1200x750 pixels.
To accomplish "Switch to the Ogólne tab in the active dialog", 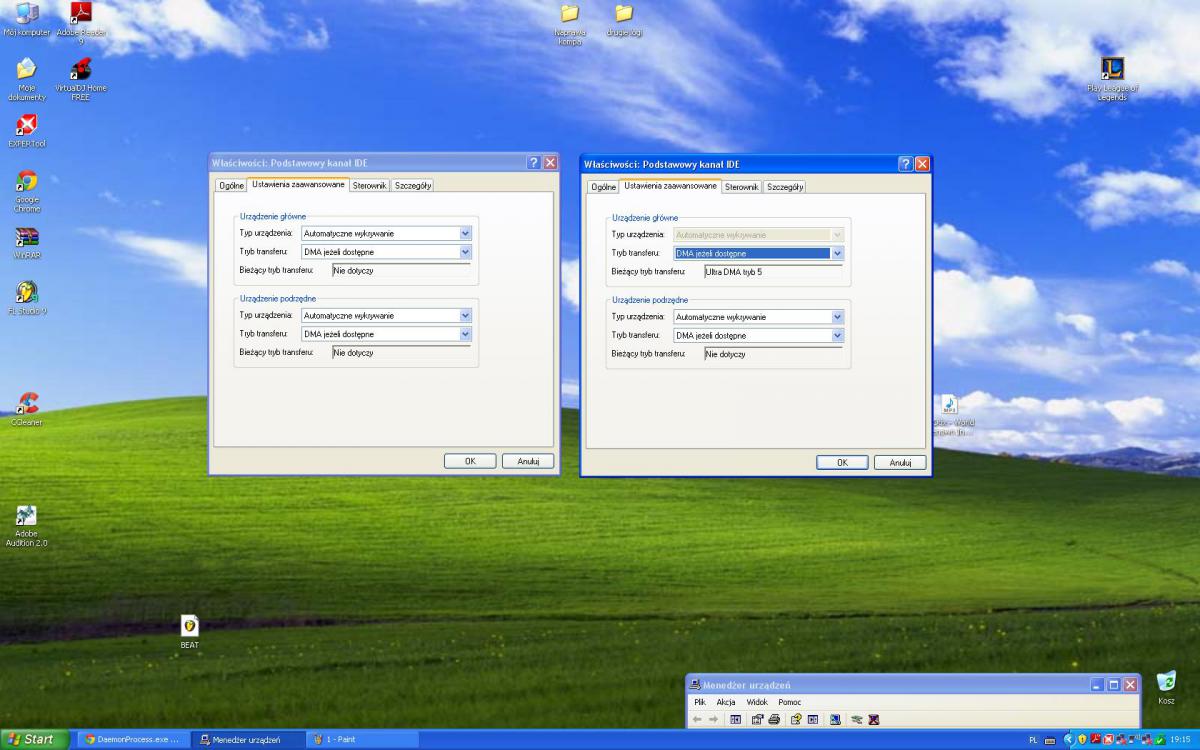I will point(603,187).
